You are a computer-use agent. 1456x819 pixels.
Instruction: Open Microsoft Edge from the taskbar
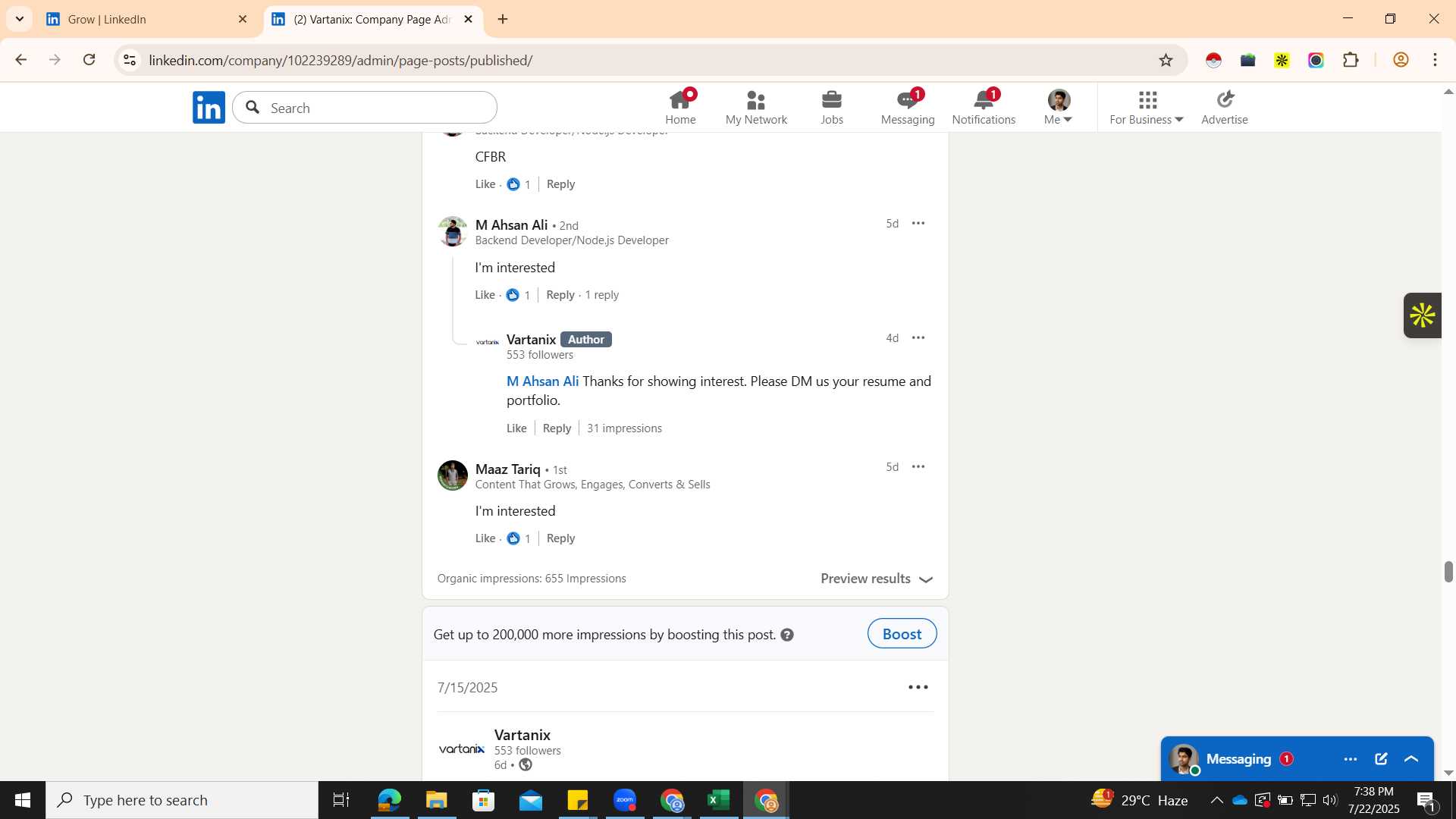click(389, 800)
